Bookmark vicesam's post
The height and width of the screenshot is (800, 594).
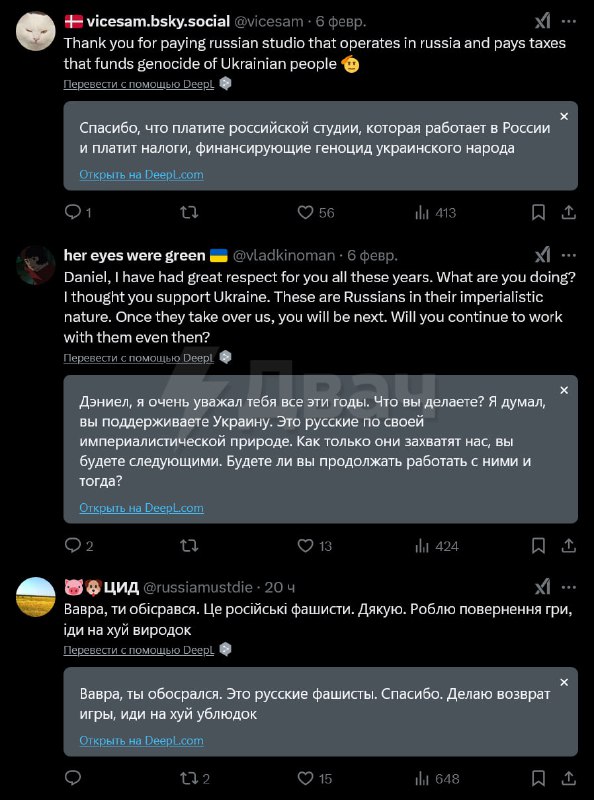click(536, 212)
